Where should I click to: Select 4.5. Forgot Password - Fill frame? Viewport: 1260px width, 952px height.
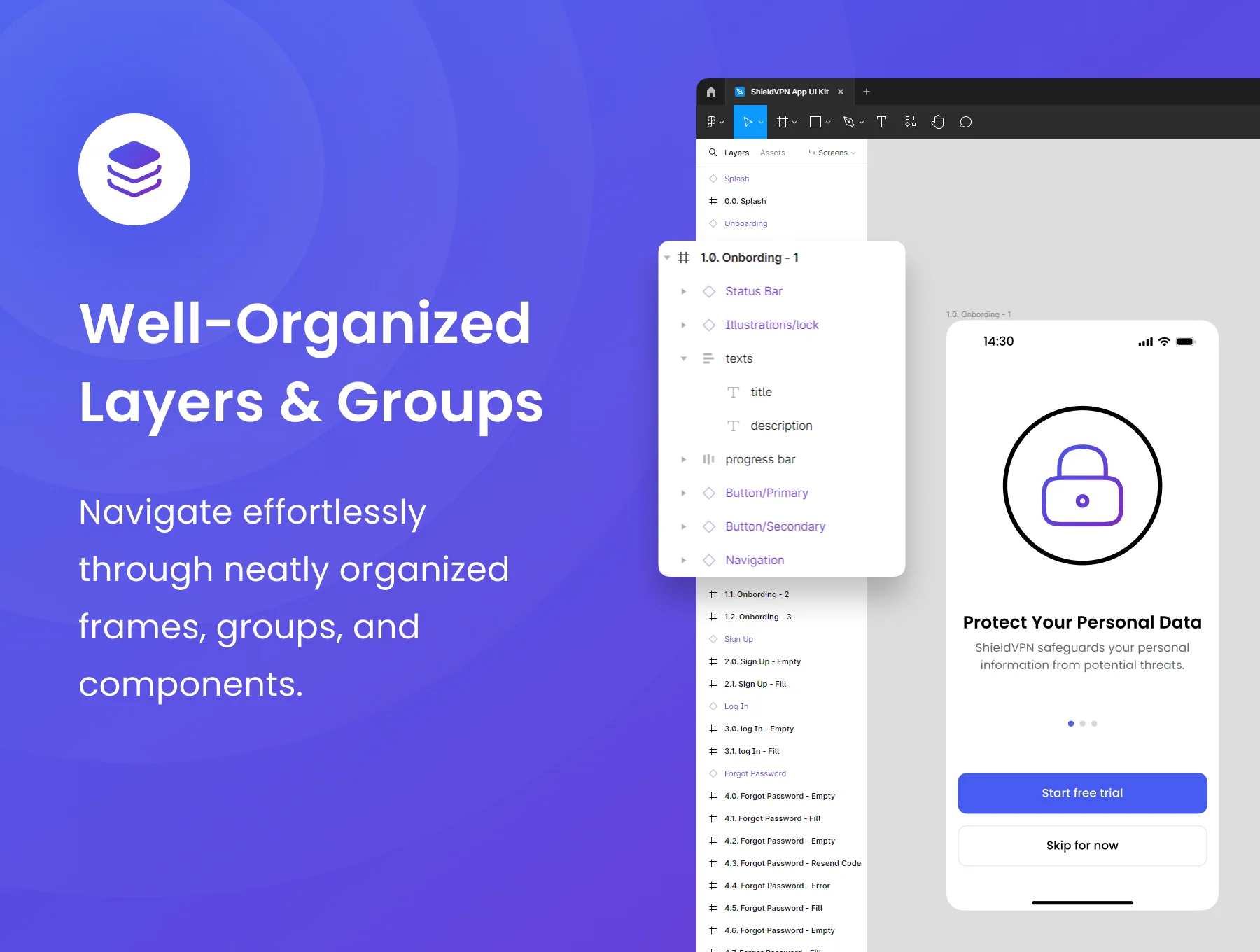(x=782, y=908)
